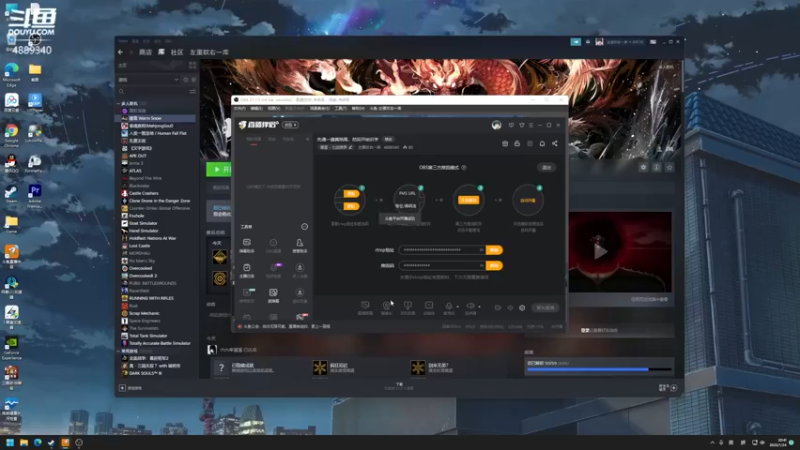800x450 pixels.
Task: Click the green play button in Steam
Action: 219,169
